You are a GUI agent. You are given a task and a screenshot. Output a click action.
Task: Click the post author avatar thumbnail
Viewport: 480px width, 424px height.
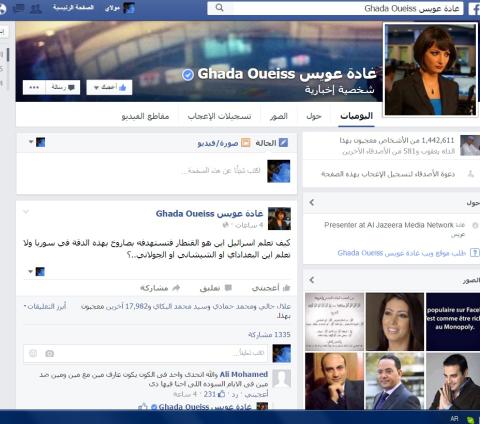click(x=279, y=219)
